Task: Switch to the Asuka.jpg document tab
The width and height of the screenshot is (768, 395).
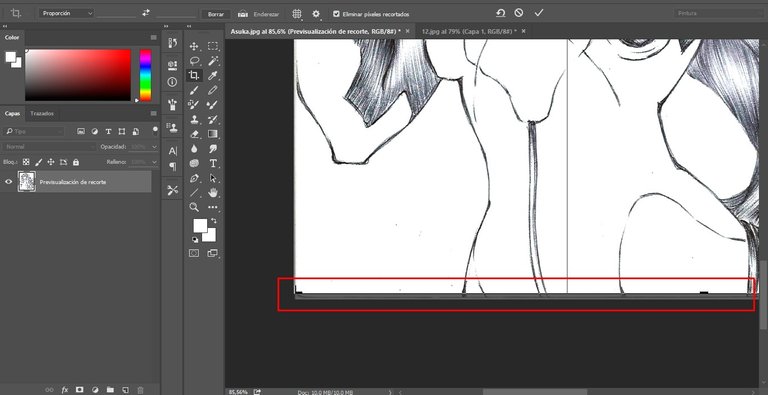Action: (x=315, y=31)
